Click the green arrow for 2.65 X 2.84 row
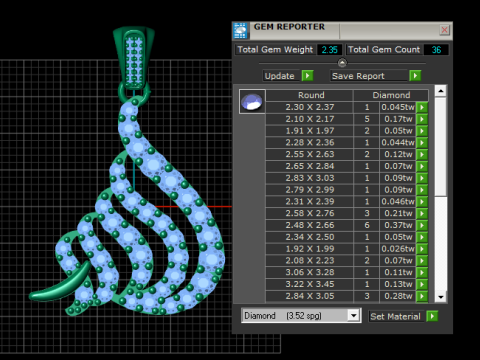Image resolution: width=480 pixels, height=360 pixels. point(422,166)
